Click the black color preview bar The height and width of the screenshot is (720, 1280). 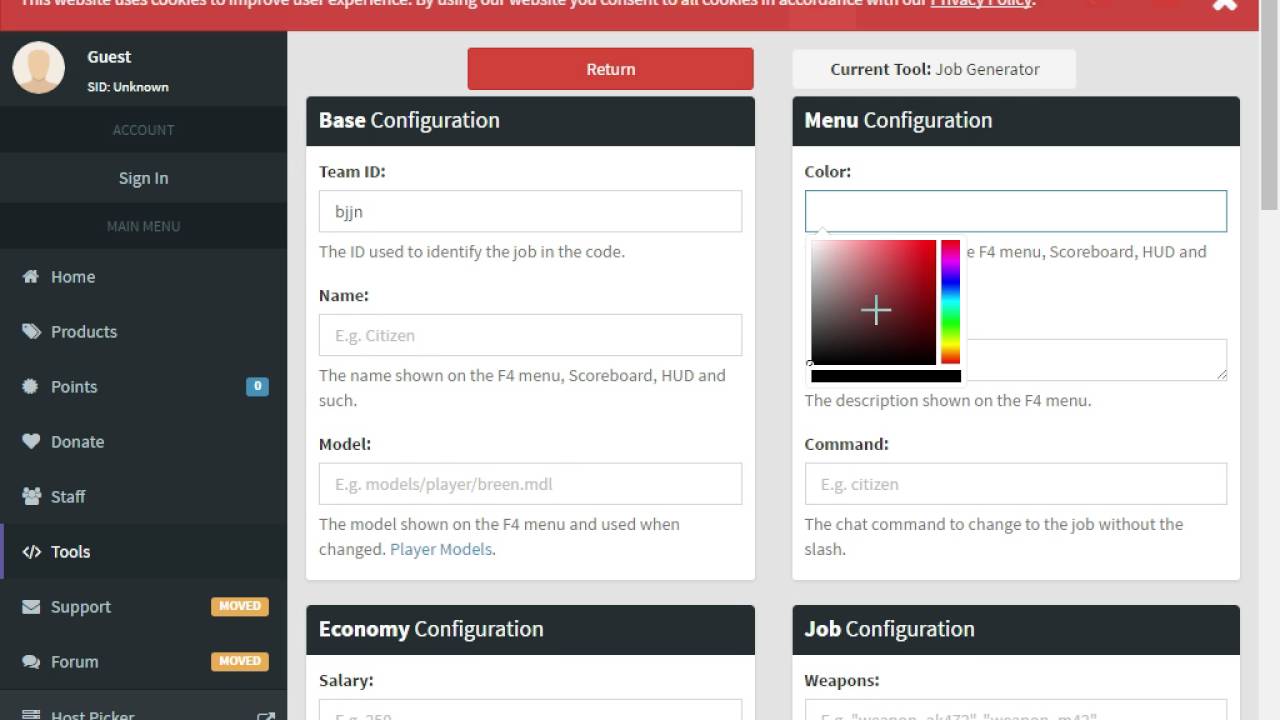[x=886, y=376]
